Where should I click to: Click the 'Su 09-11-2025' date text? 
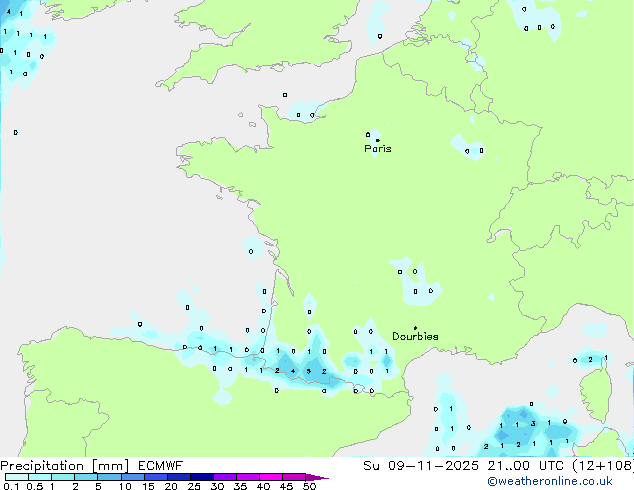pos(421,466)
